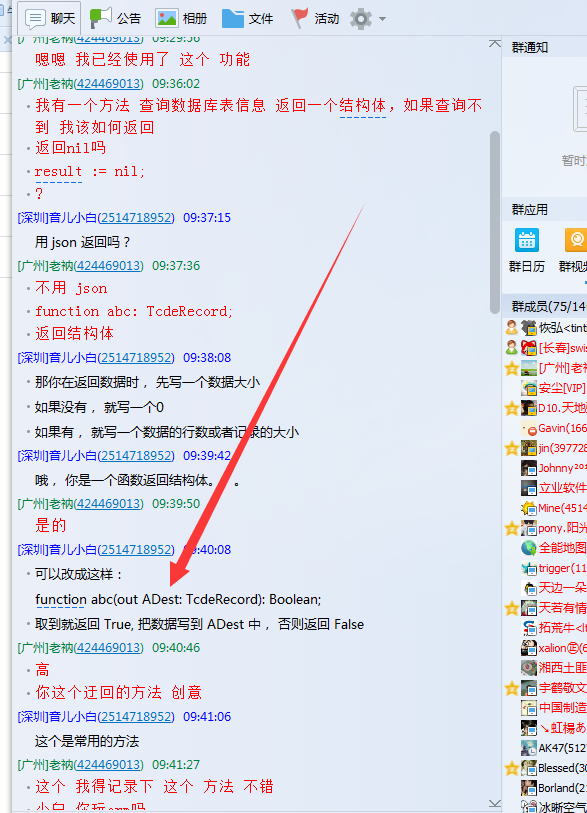Click message 'function abc(out ADest: TcdeRecord): Boolean;'
The height and width of the screenshot is (813, 587).
tap(178, 599)
